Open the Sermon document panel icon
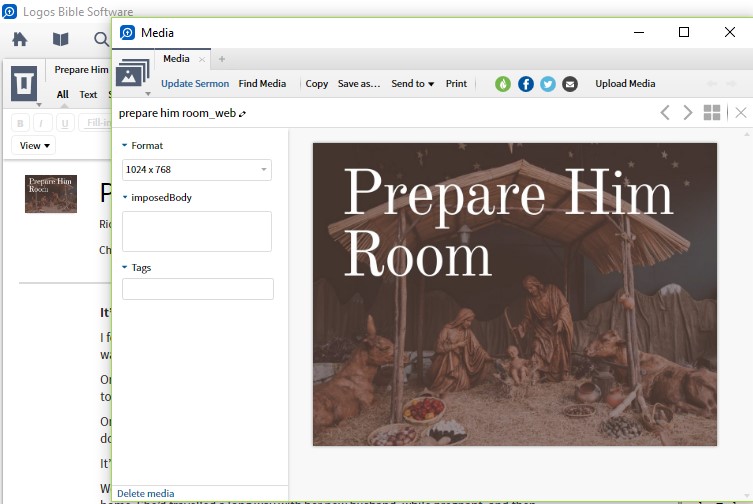The image size is (753, 504). point(24,84)
